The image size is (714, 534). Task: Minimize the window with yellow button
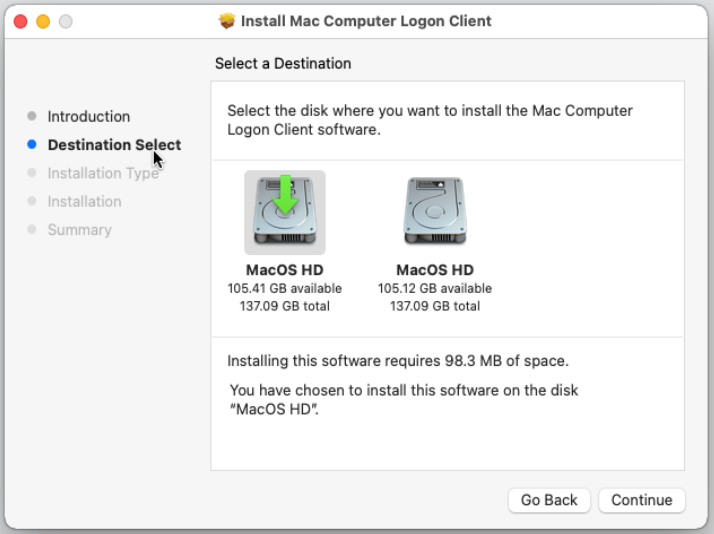(x=43, y=21)
